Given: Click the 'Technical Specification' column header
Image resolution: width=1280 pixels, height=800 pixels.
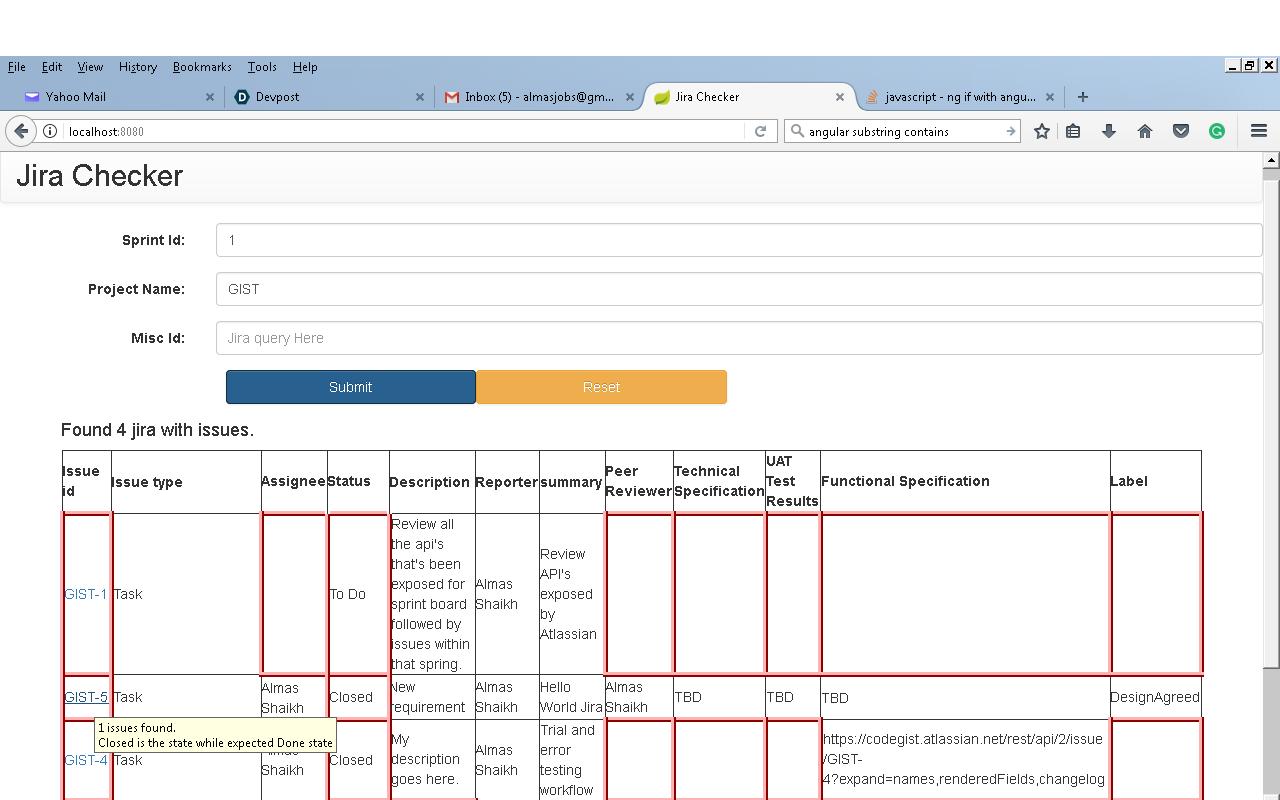Looking at the screenshot, I should coord(719,481).
